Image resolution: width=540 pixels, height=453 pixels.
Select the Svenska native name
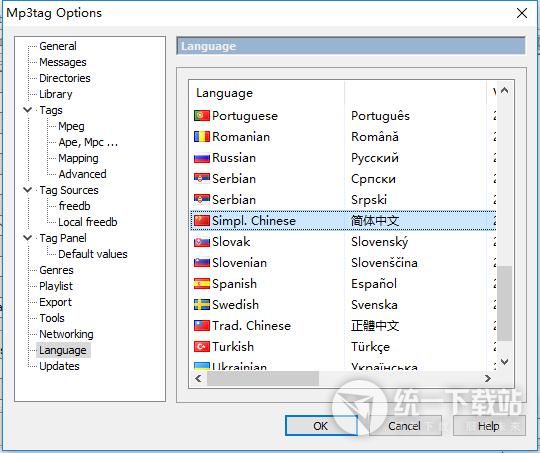coord(374,305)
